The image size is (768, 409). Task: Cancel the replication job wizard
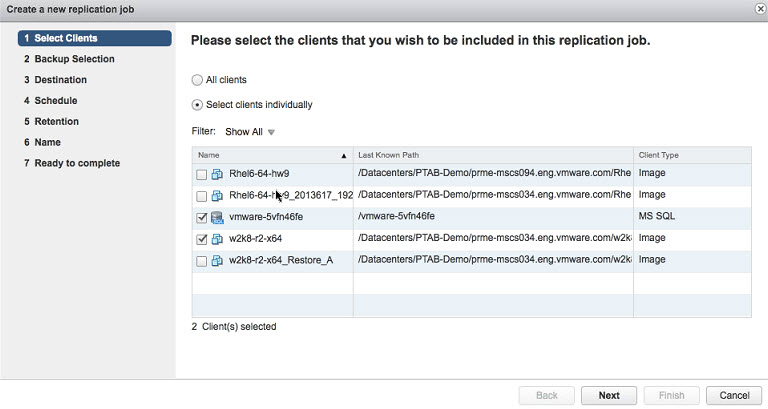(734, 395)
